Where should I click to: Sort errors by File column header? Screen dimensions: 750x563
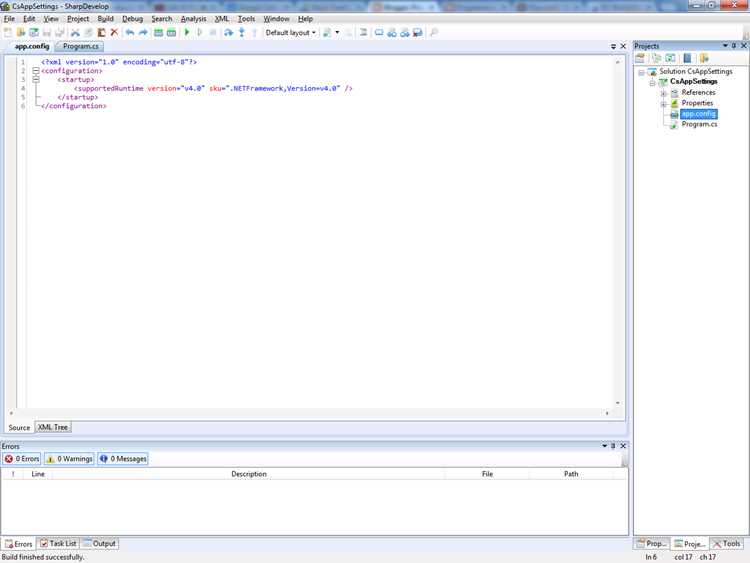pyautogui.click(x=487, y=474)
